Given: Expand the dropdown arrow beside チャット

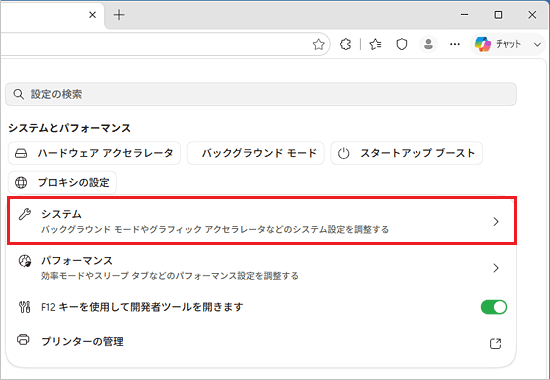Looking at the screenshot, I should pyautogui.click(x=537, y=45).
